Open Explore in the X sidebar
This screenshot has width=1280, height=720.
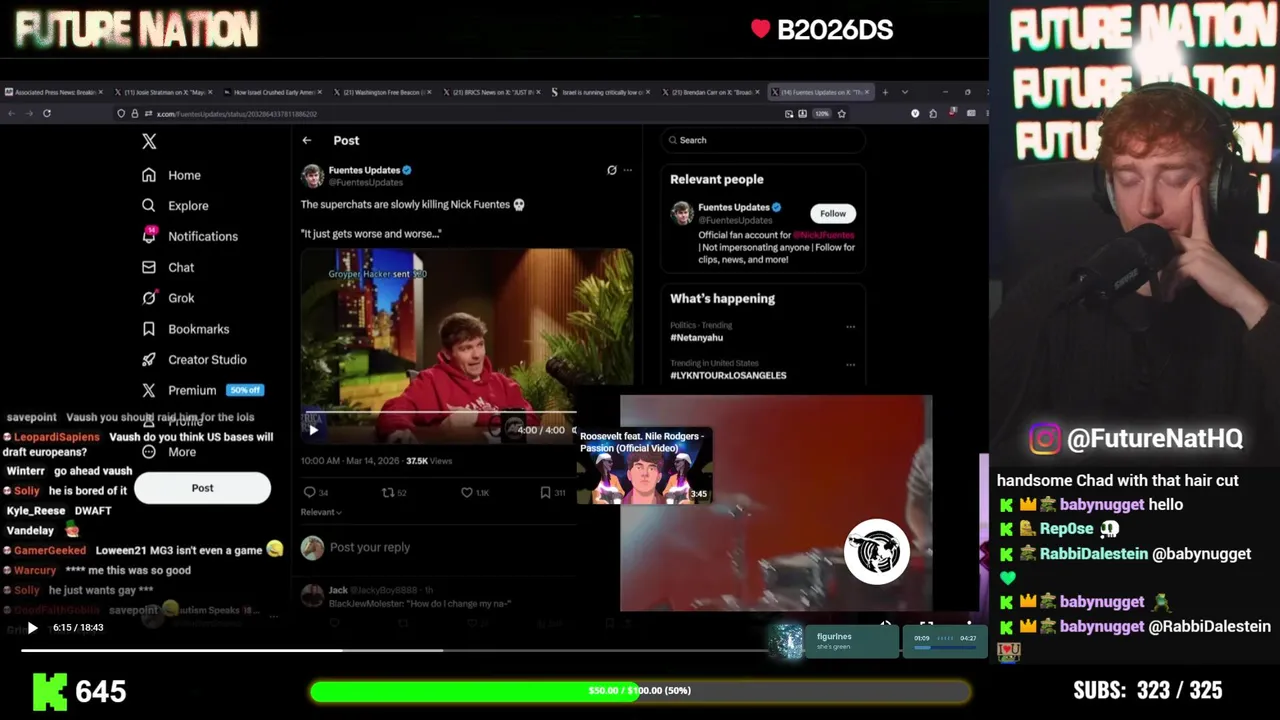pyautogui.click(x=175, y=206)
